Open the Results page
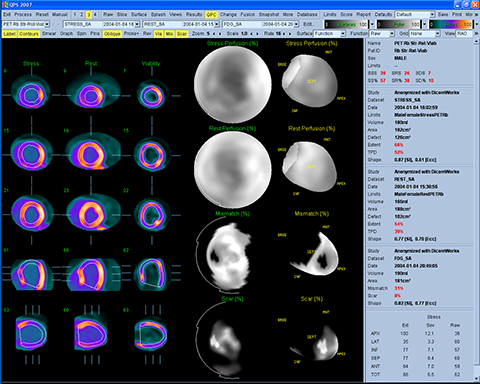480x384 pixels. (x=194, y=15)
